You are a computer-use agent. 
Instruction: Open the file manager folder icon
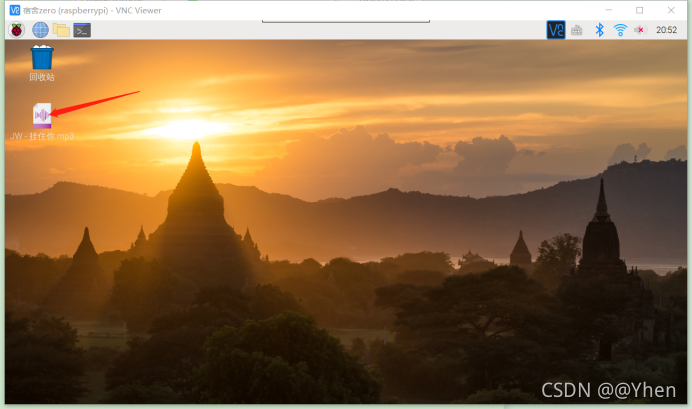61,30
